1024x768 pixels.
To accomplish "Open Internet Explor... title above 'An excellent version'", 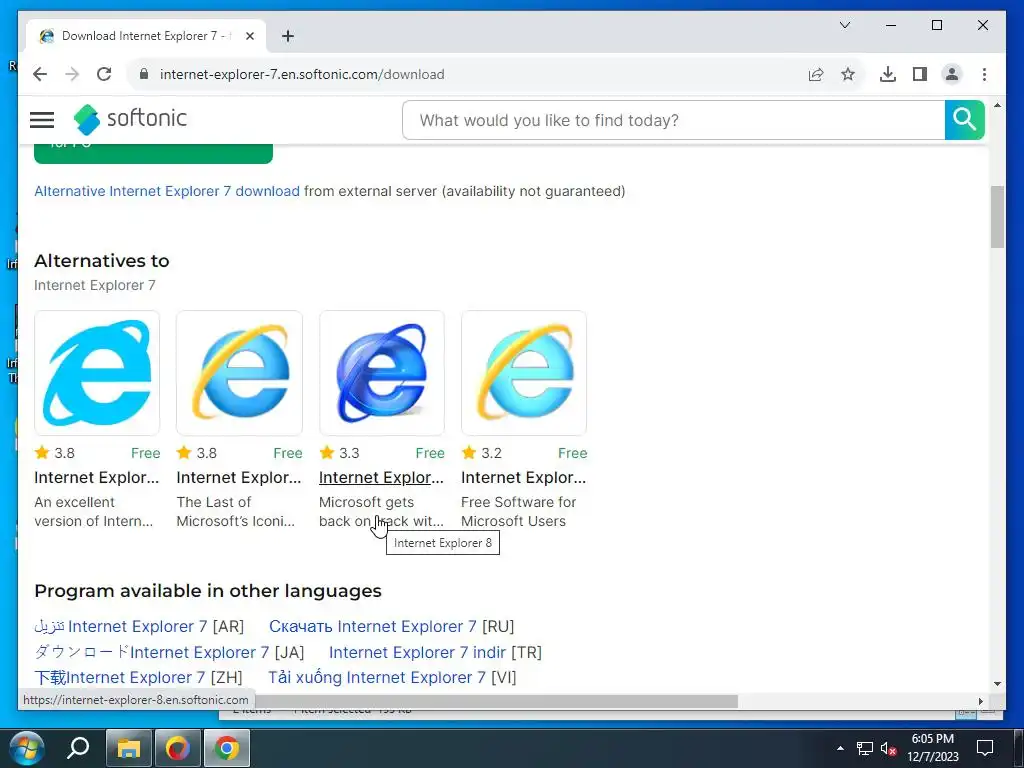I will click(97, 478).
